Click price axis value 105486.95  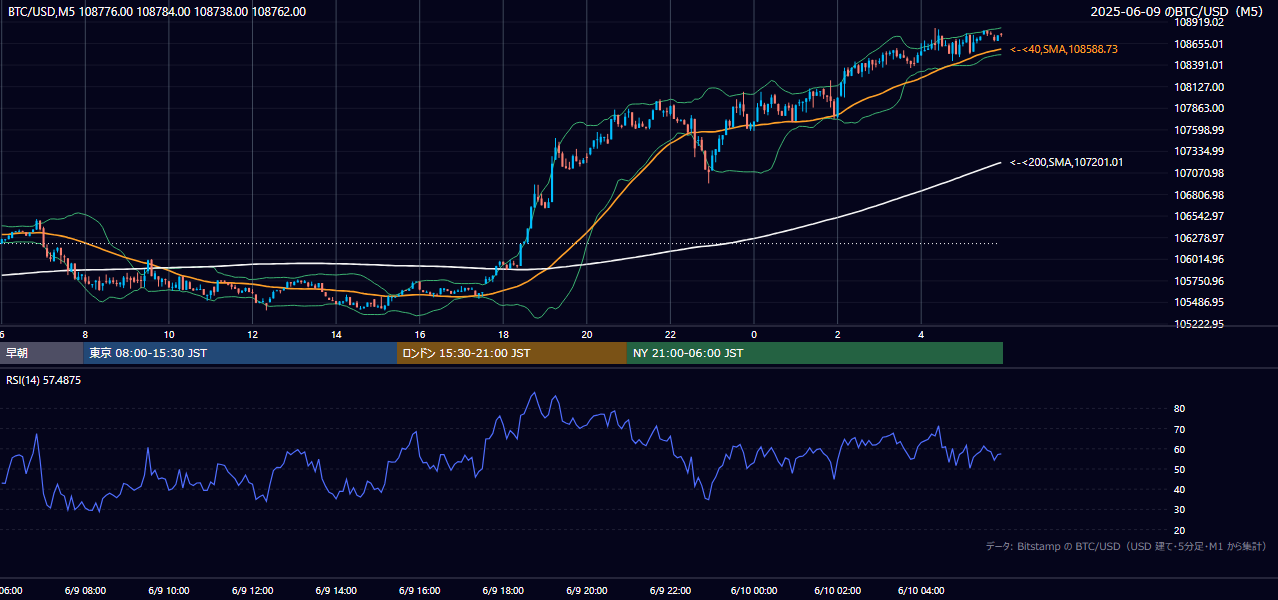pos(1199,302)
